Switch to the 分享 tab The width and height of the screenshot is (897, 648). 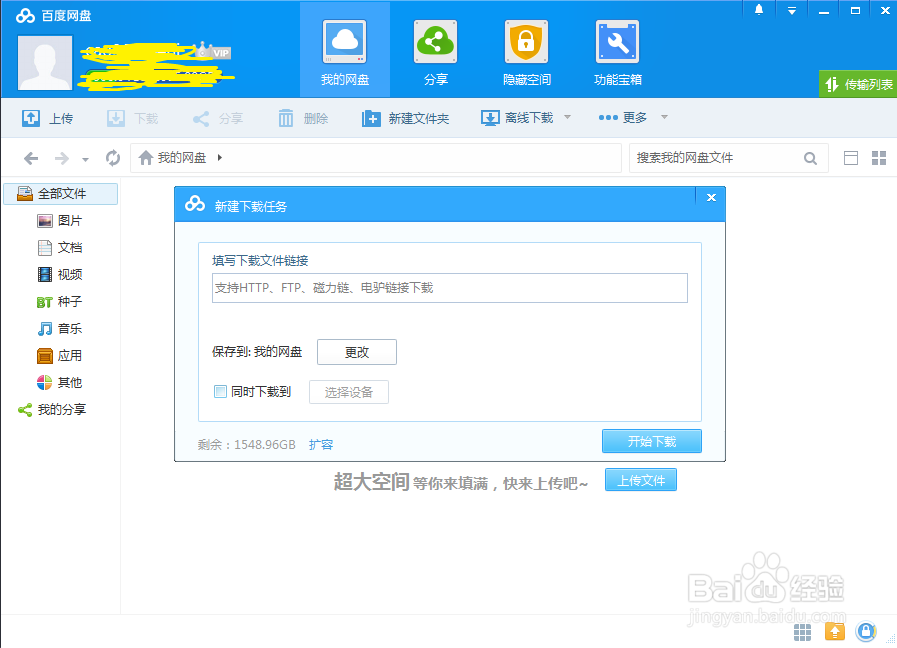click(435, 53)
